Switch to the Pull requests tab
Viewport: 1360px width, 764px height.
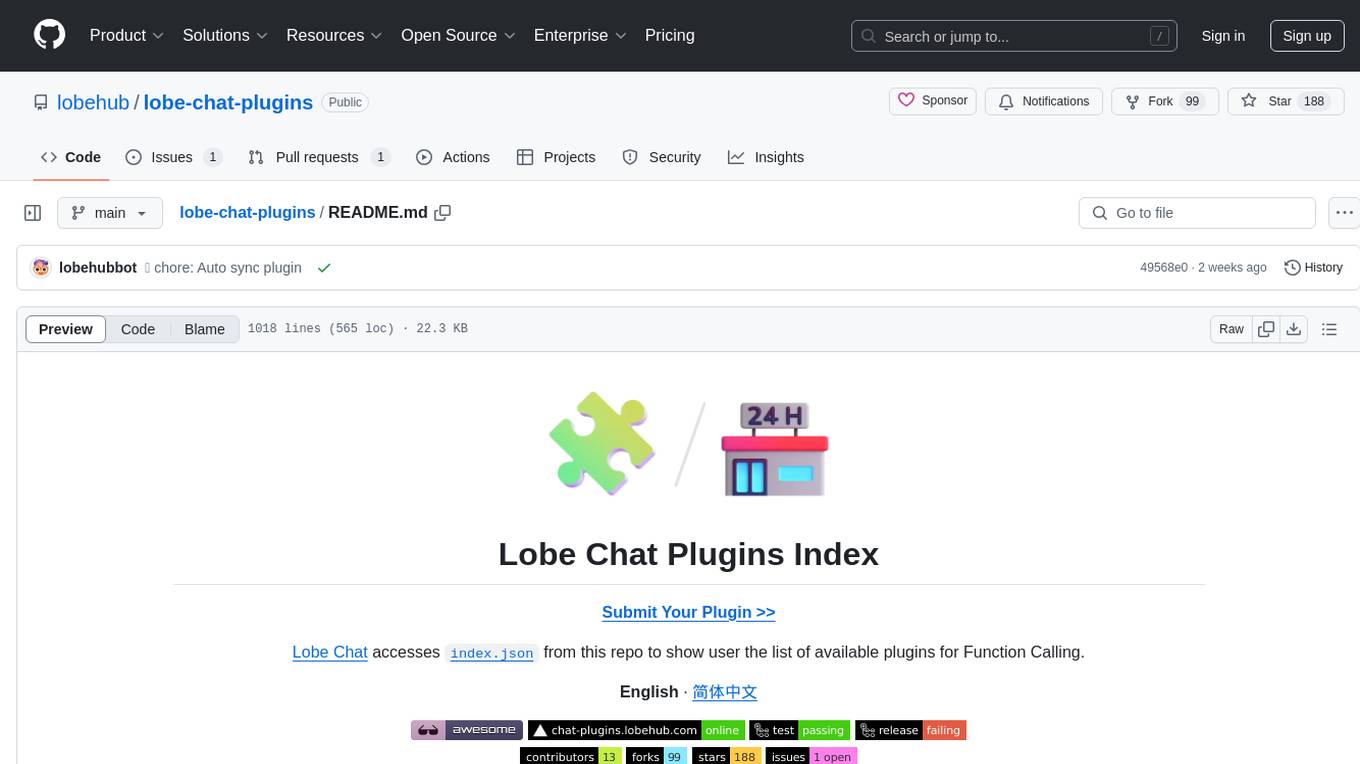click(318, 157)
